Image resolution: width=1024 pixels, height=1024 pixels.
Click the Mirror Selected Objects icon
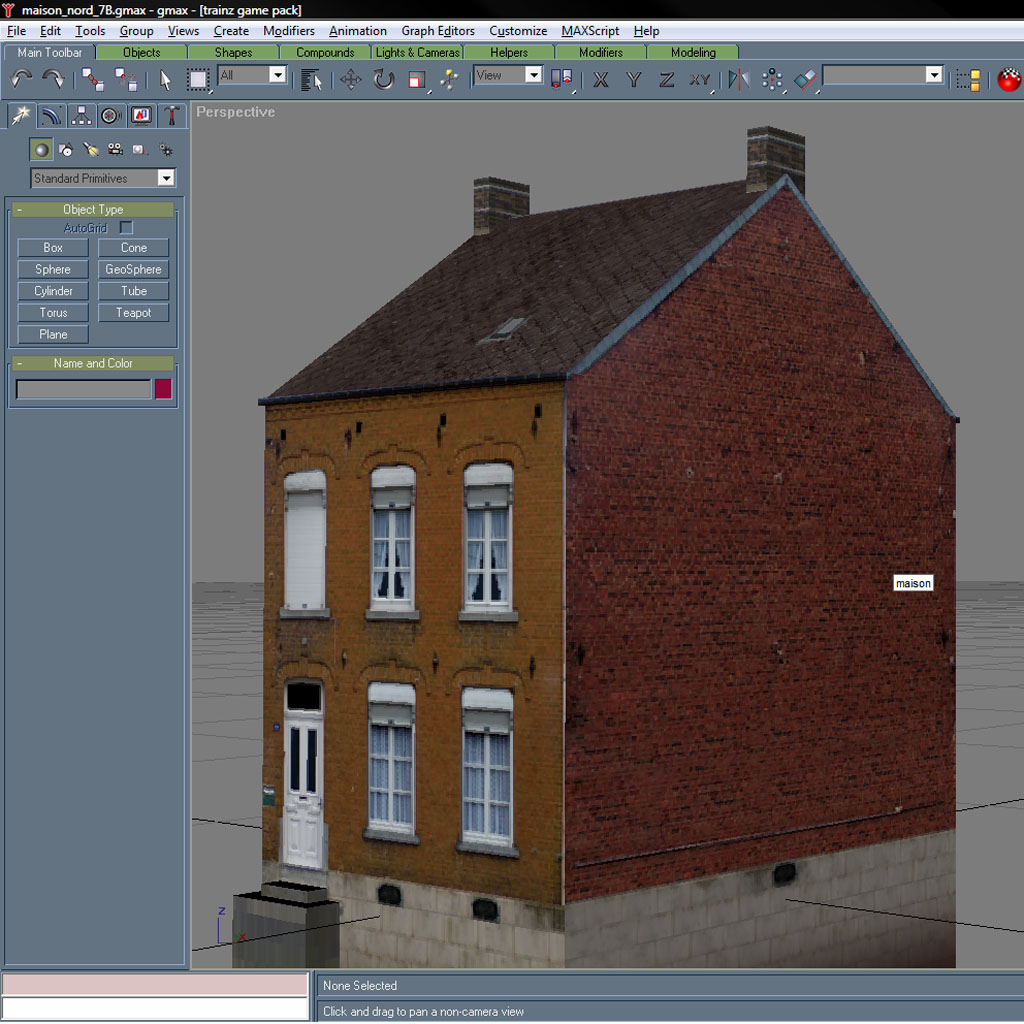point(739,79)
